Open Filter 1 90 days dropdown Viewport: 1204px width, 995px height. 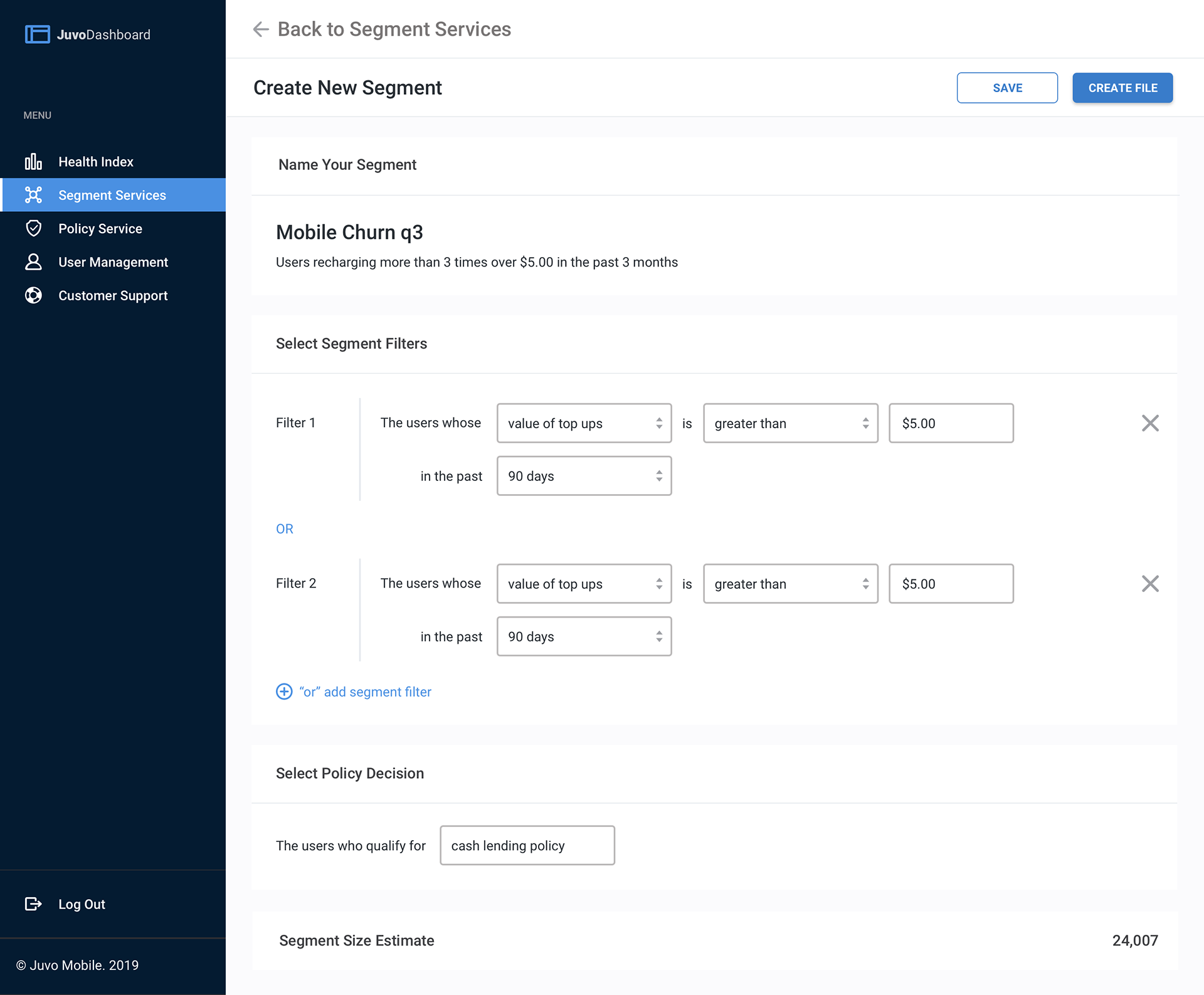click(584, 476)
